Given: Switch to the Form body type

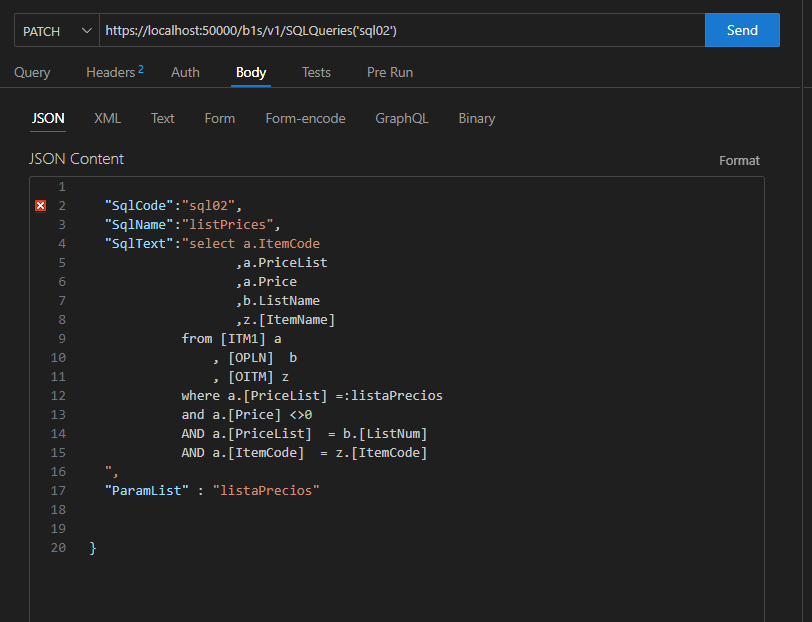Looking at the screenshot, I should click(219, 118).
